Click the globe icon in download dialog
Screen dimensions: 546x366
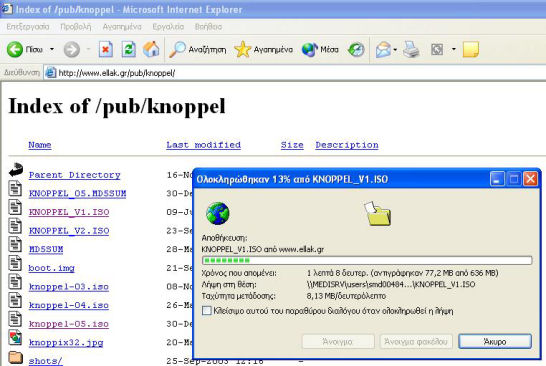tap(218, 213)
